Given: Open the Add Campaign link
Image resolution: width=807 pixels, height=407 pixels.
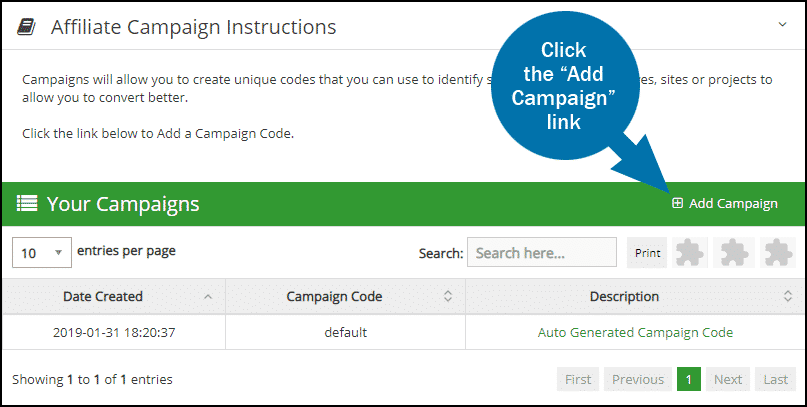Looking at the screenshot, I should click(725, 203).
